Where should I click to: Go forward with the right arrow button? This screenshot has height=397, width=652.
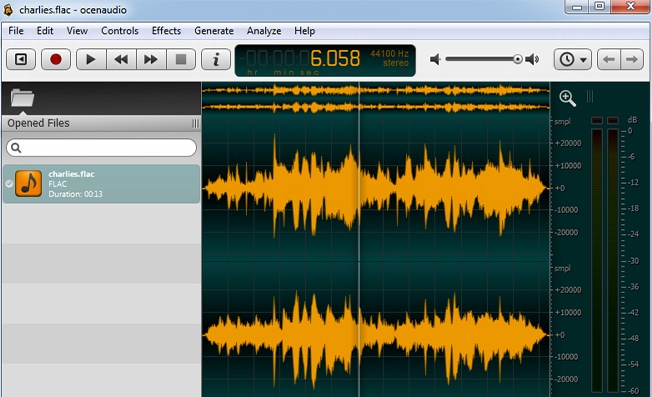[x=632, y=59]
